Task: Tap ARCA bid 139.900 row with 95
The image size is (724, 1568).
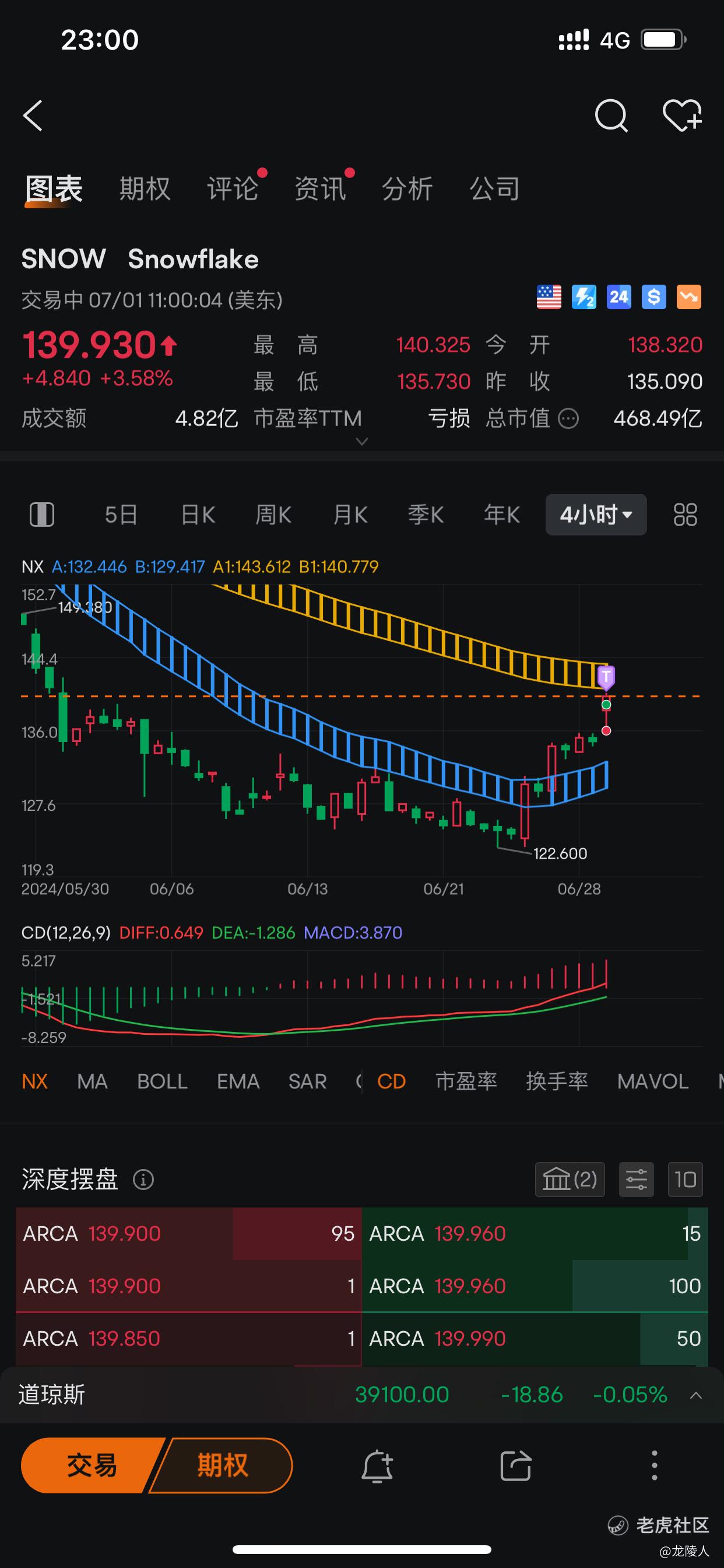Action: (189, 1233)
